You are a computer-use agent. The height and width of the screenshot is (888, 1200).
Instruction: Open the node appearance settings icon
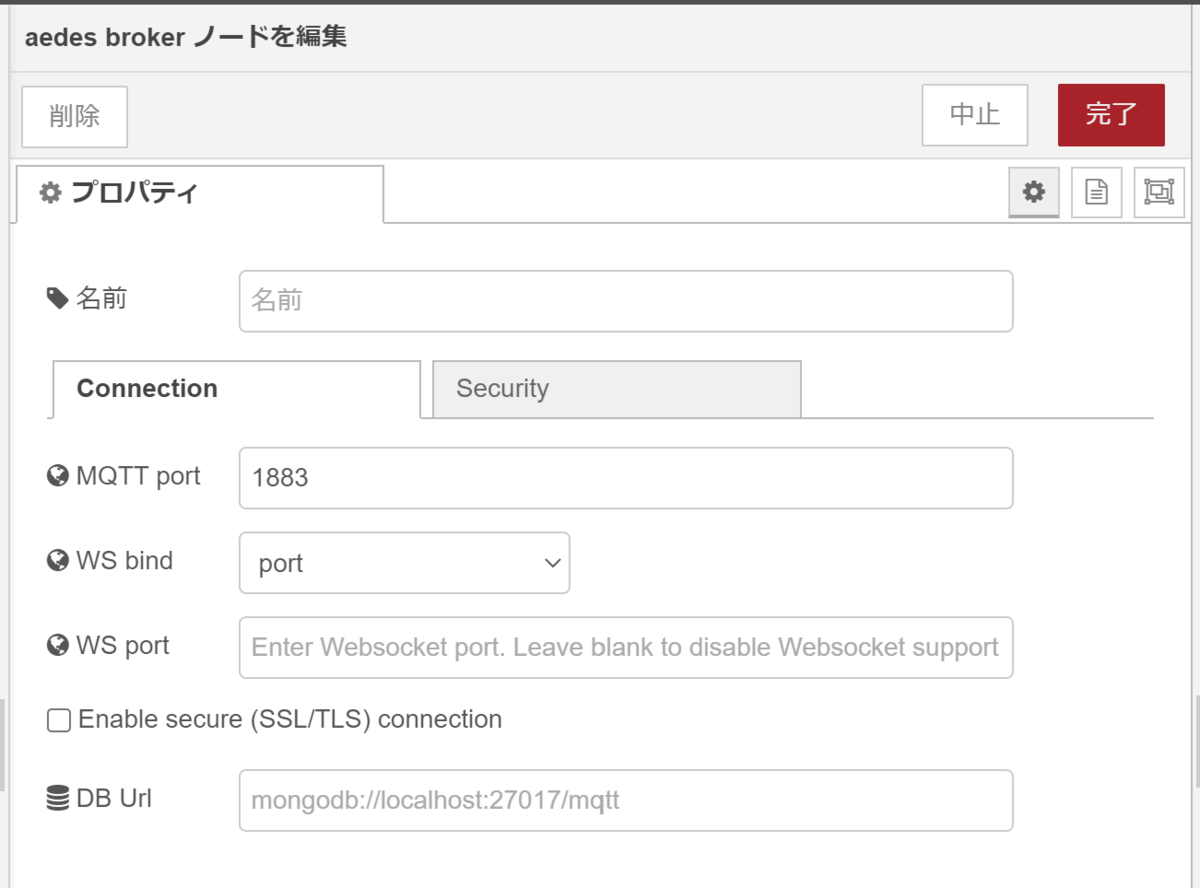pyautogui.click(x=1158, y=192)
